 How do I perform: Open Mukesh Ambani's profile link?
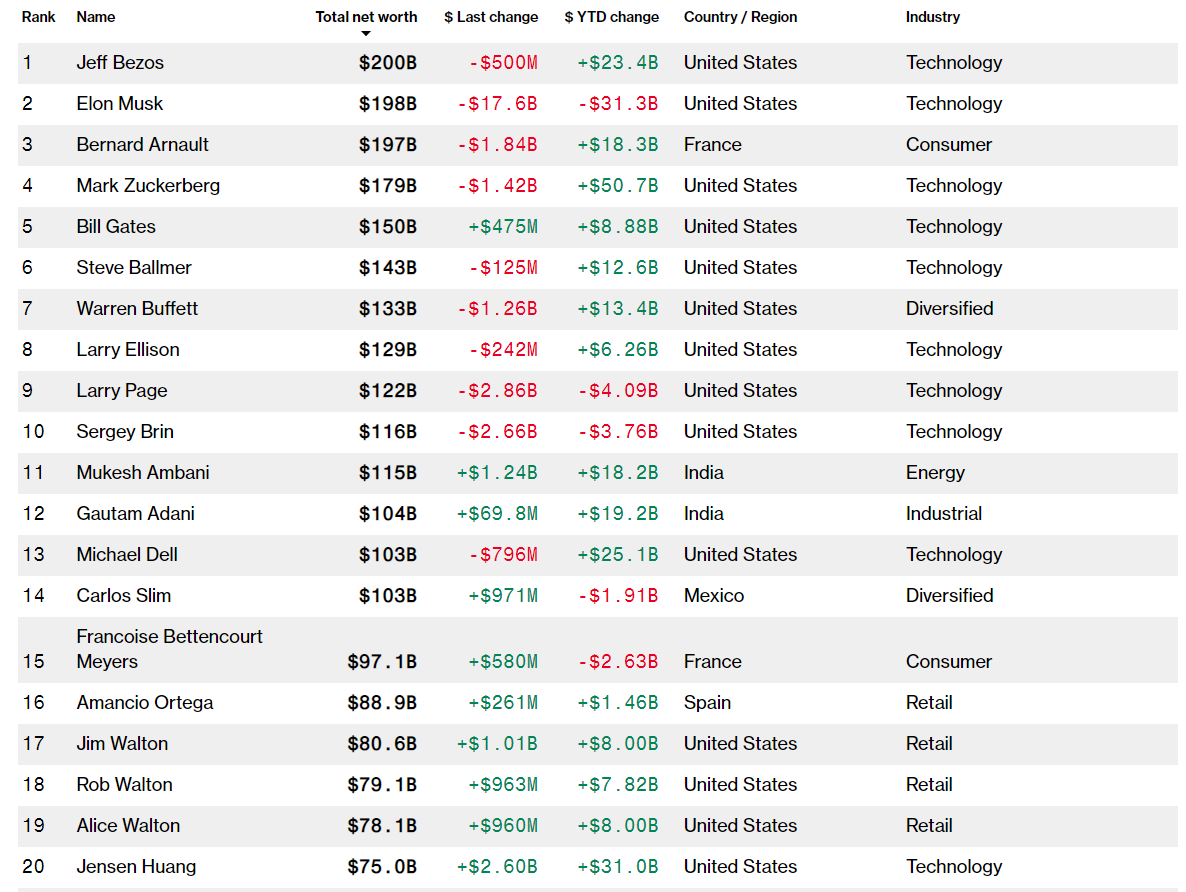click(x=143, y=473)
